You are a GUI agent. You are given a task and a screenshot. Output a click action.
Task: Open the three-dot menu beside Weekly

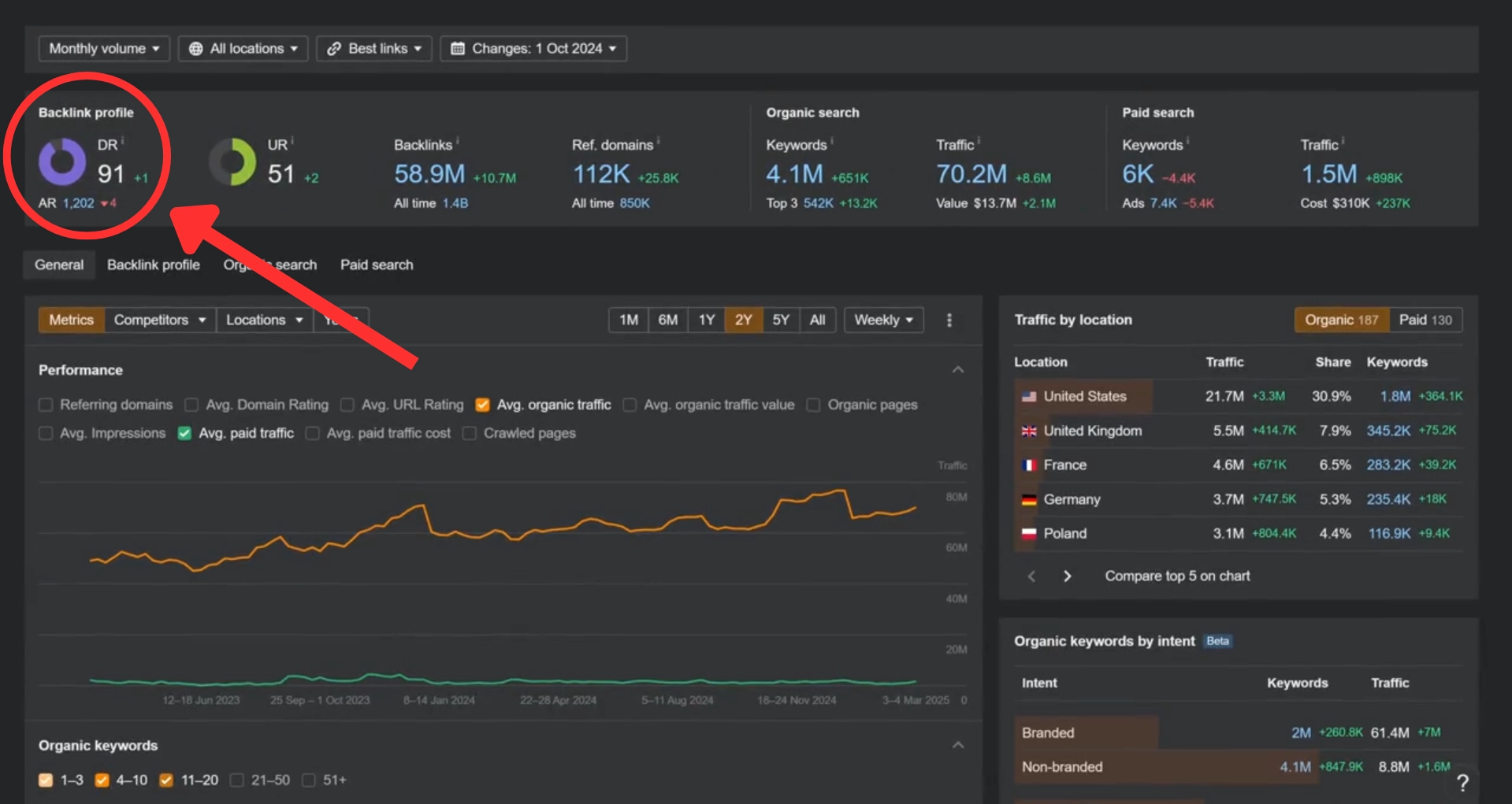[950, 320]
